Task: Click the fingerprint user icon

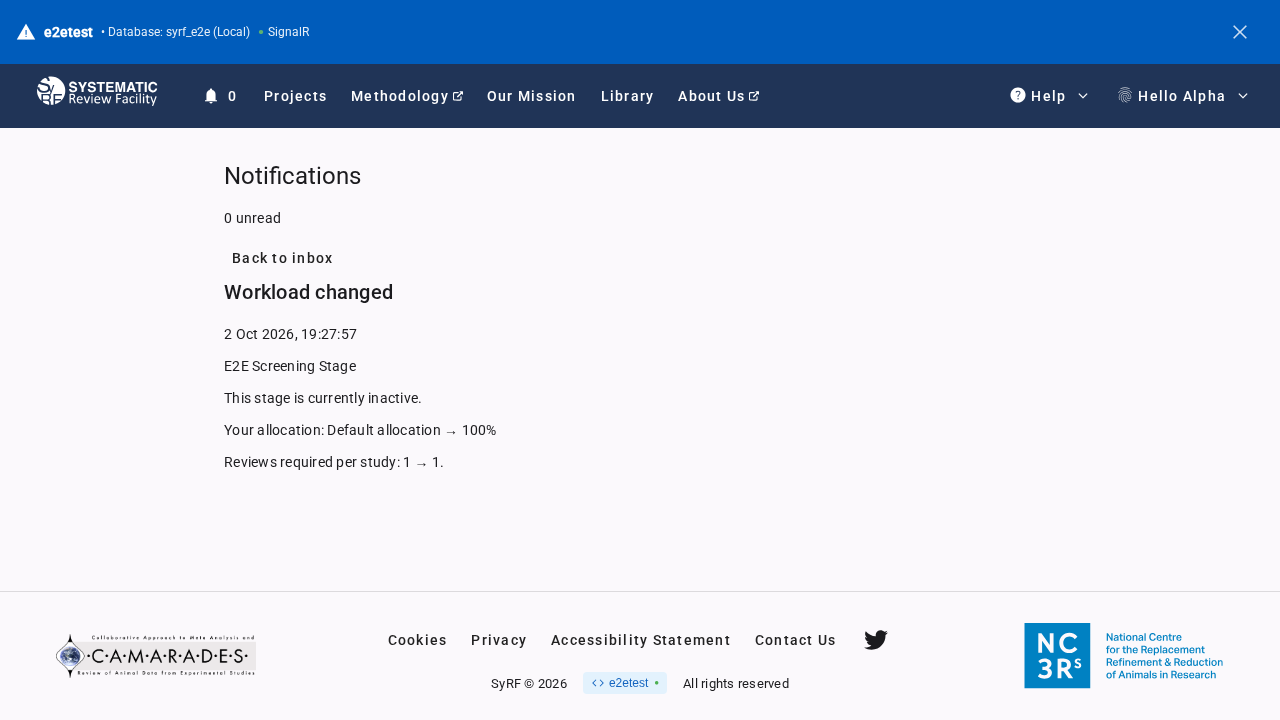Action: [x=1125, y=95]
